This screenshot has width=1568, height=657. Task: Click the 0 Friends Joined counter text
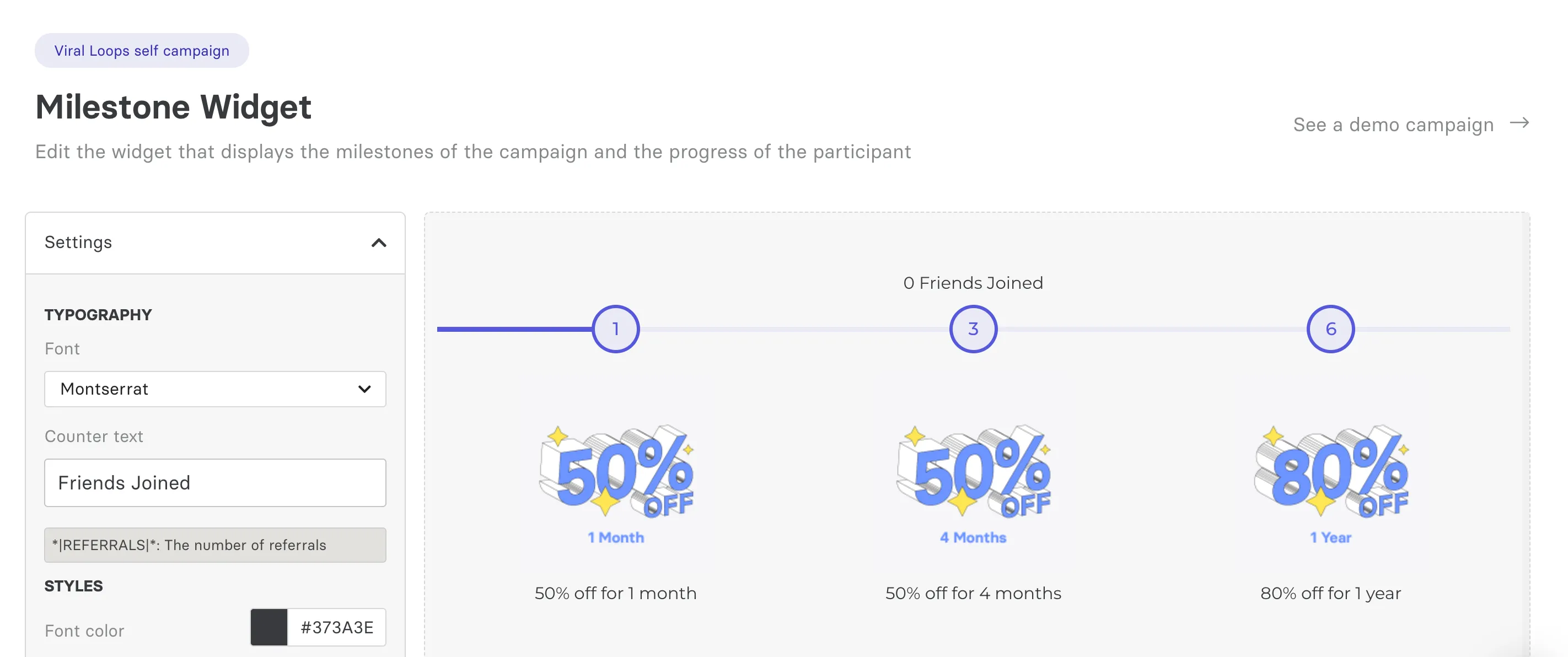(x=973, y=283)
